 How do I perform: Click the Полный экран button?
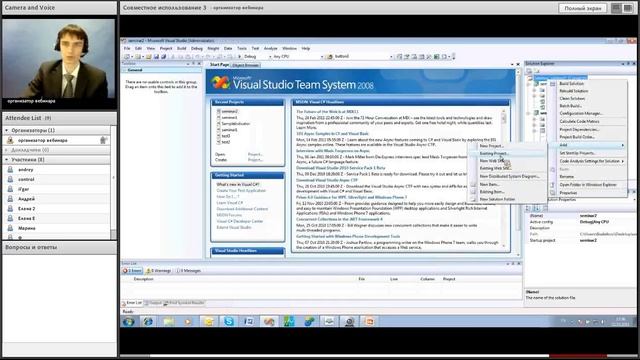pyautogui.click(x=583, y=8)
